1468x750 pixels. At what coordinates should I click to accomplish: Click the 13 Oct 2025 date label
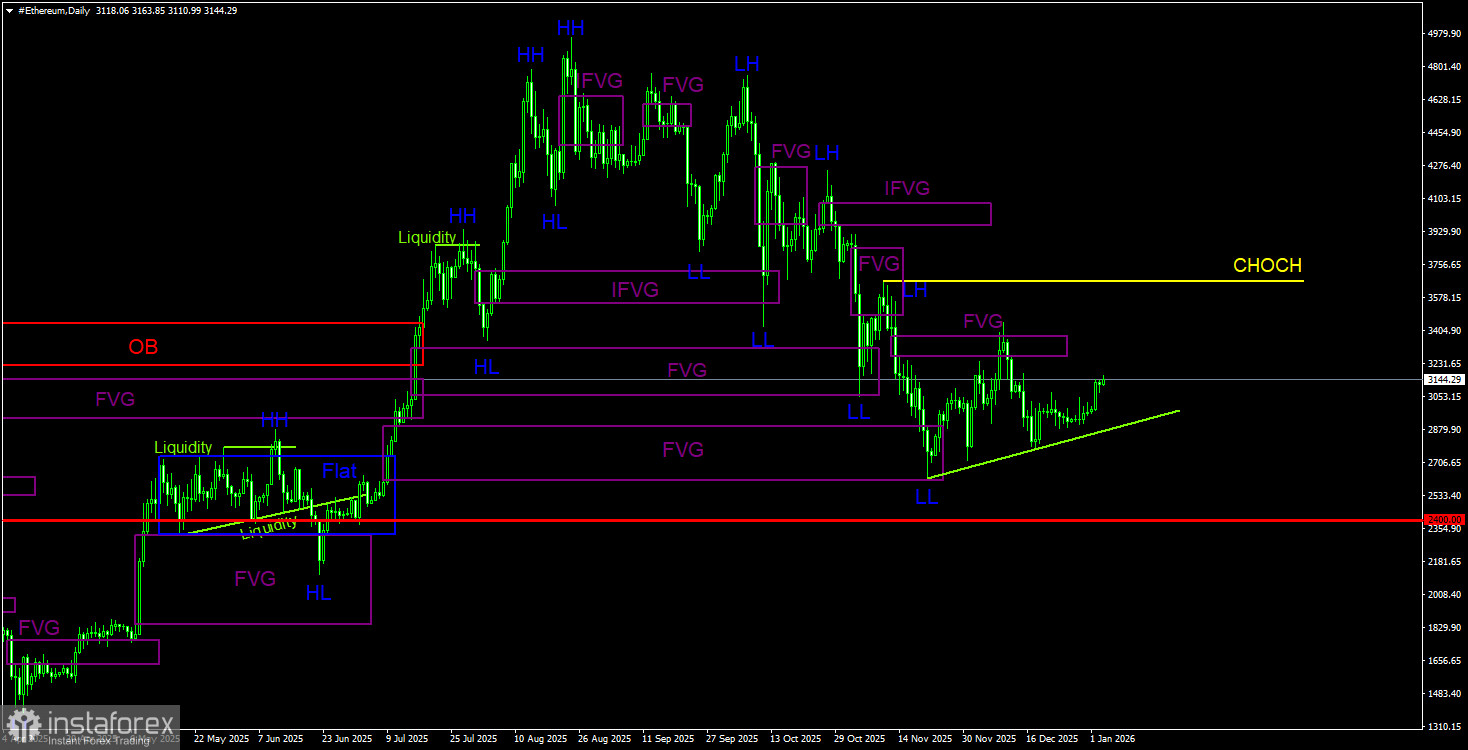(x=795, y=739)
